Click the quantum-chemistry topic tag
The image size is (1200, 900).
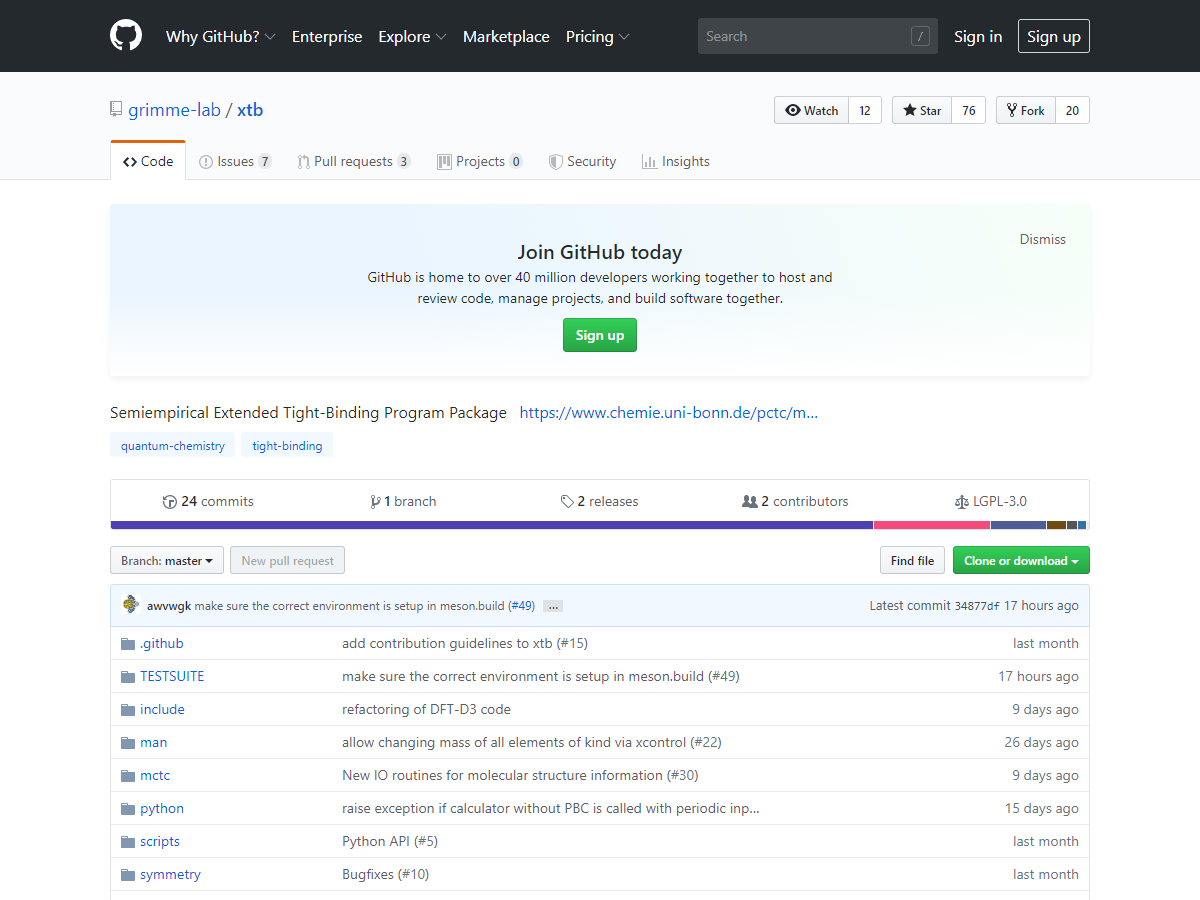pyautogui.click(x=172, y=446)
